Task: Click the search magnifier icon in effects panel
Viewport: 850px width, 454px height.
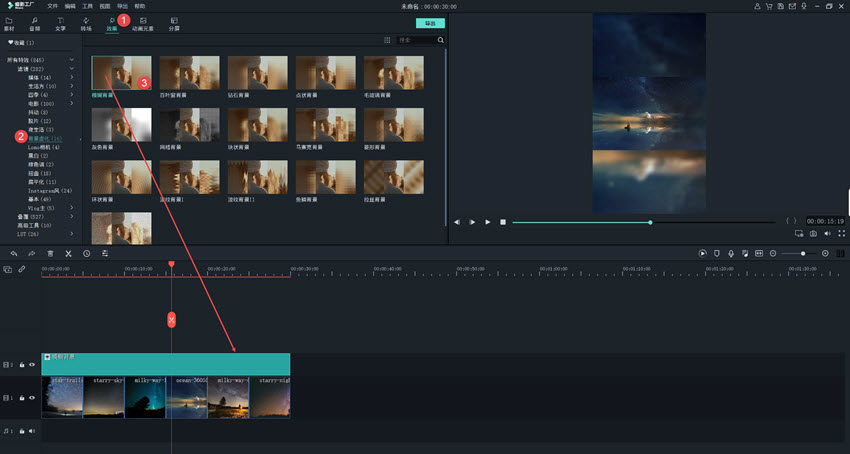Action: pos(440,41)
